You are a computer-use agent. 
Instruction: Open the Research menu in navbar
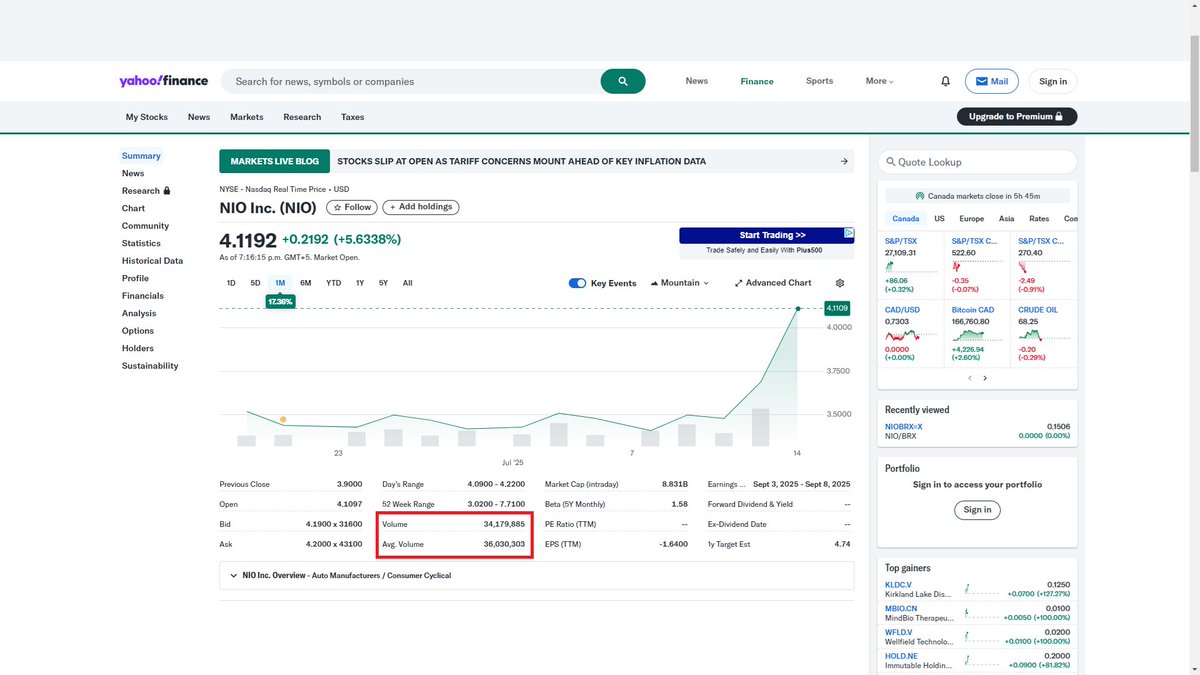302,117
